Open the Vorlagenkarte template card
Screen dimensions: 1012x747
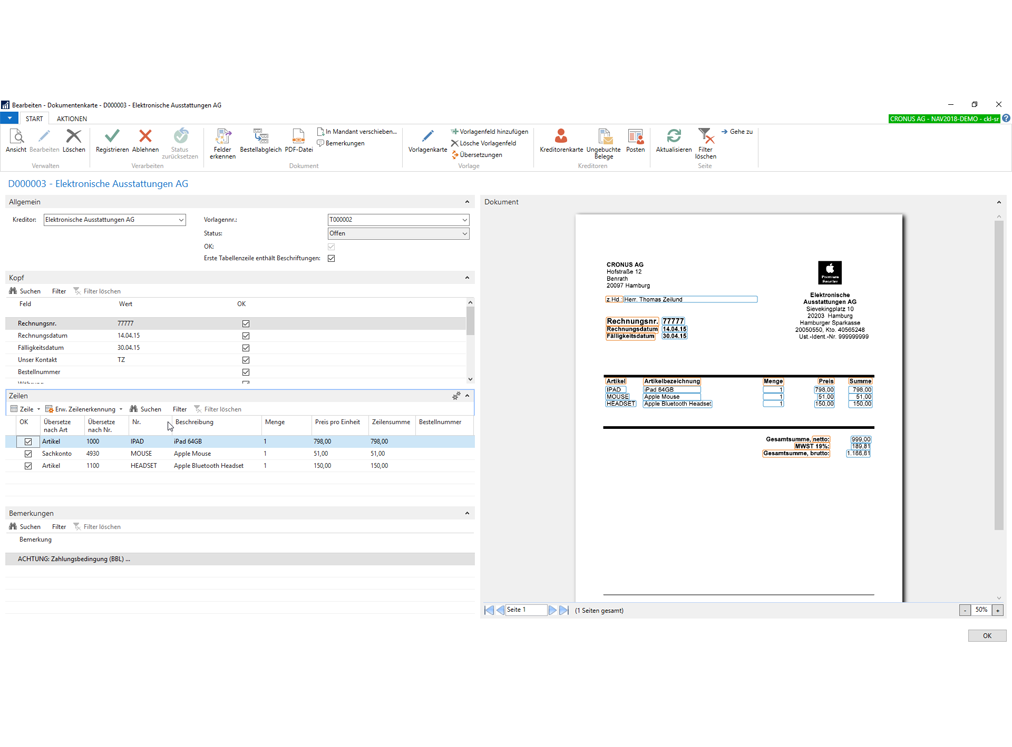point(428,141)
